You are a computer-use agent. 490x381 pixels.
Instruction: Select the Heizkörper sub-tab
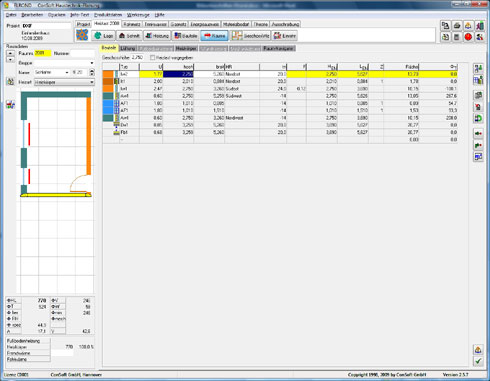click(186, 48)
